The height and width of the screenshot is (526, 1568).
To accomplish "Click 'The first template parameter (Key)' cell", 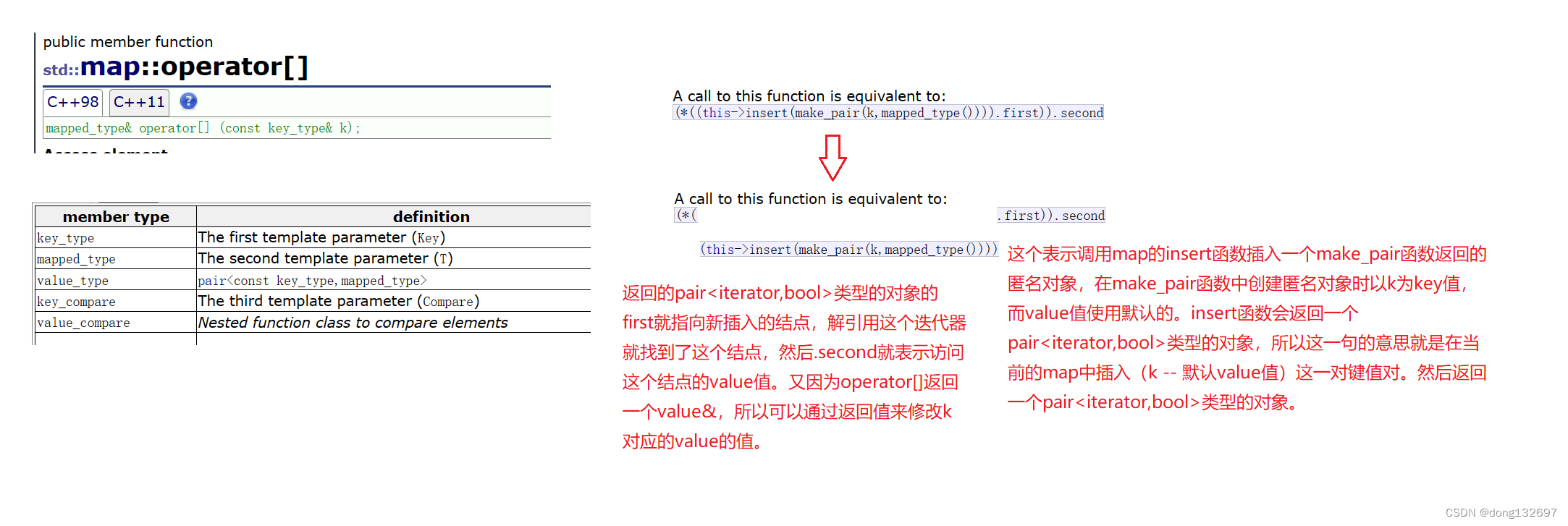I will (x=394, y=237).
